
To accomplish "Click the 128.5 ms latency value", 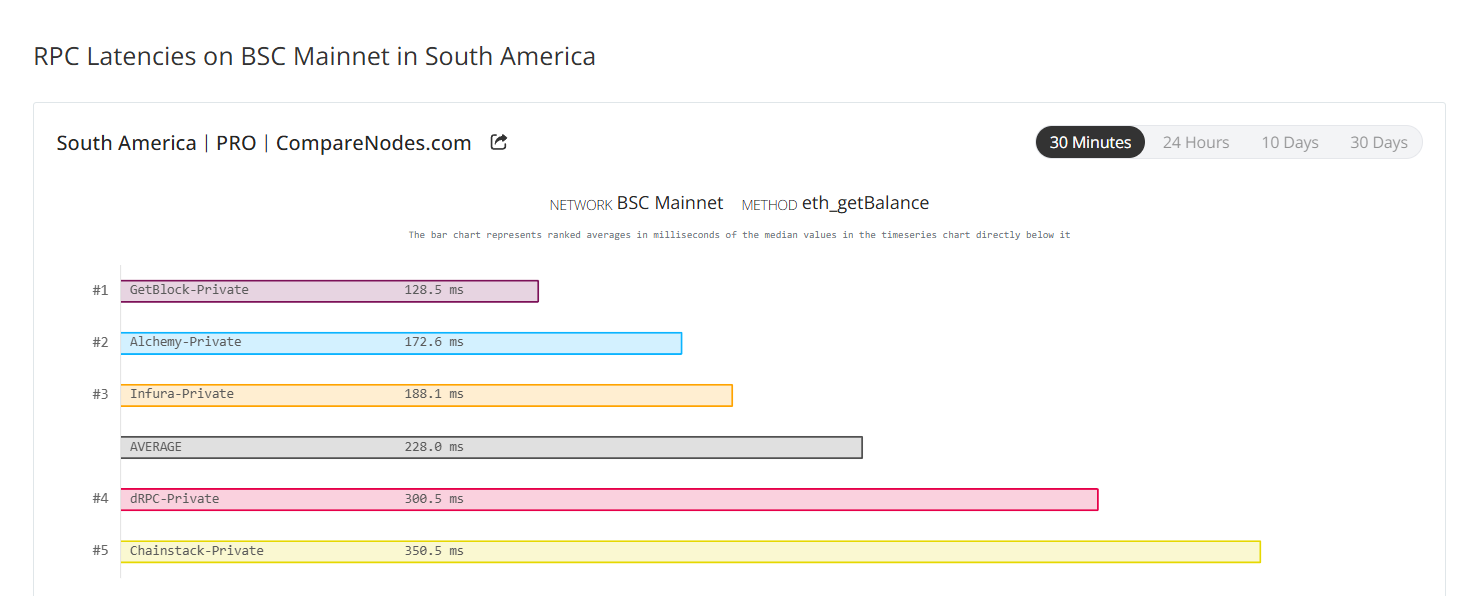I will pyautogui.click(x=434, y=290).
